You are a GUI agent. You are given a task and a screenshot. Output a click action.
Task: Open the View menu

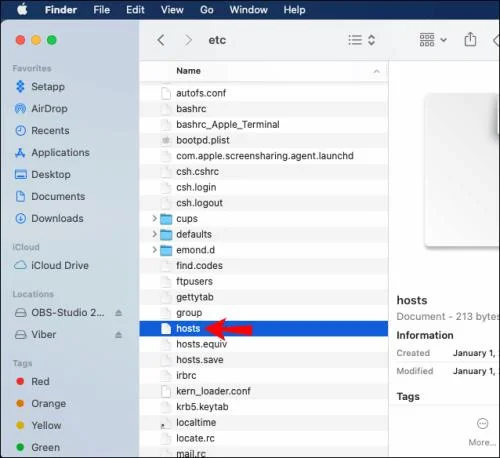coord(172,10)
